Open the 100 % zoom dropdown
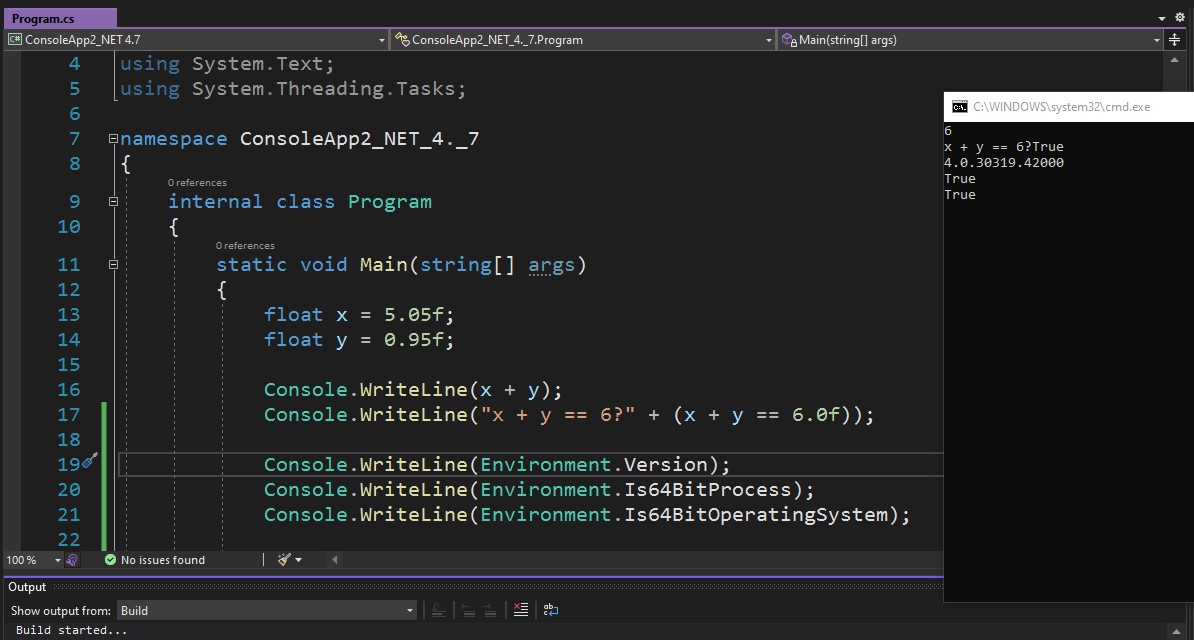 point(34,560)
